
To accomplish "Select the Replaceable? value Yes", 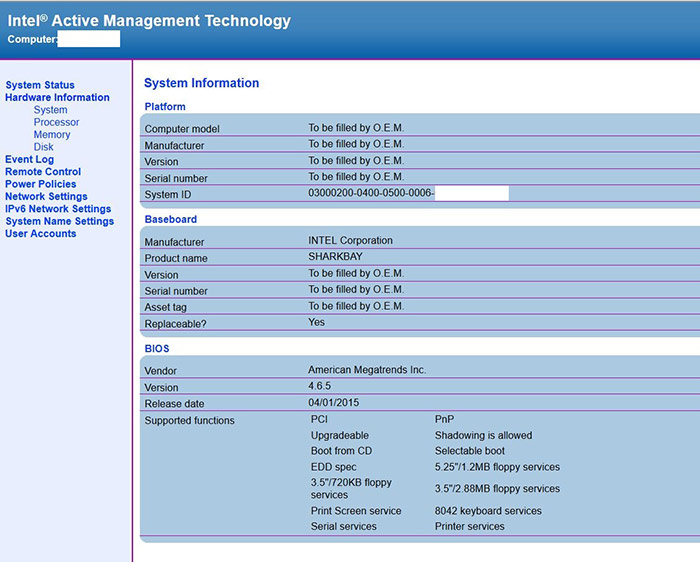I will pos(317,322).
